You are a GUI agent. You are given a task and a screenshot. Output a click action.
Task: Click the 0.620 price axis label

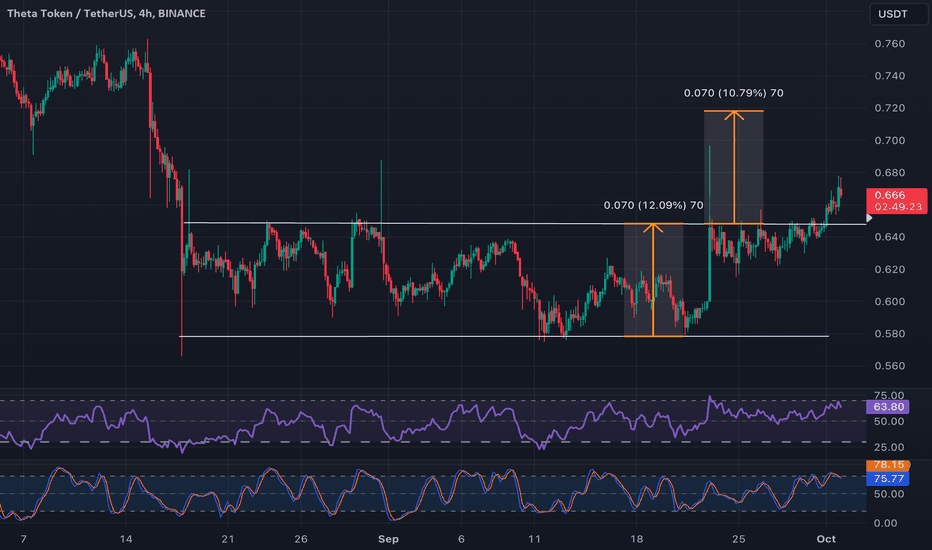click(889, 269)
